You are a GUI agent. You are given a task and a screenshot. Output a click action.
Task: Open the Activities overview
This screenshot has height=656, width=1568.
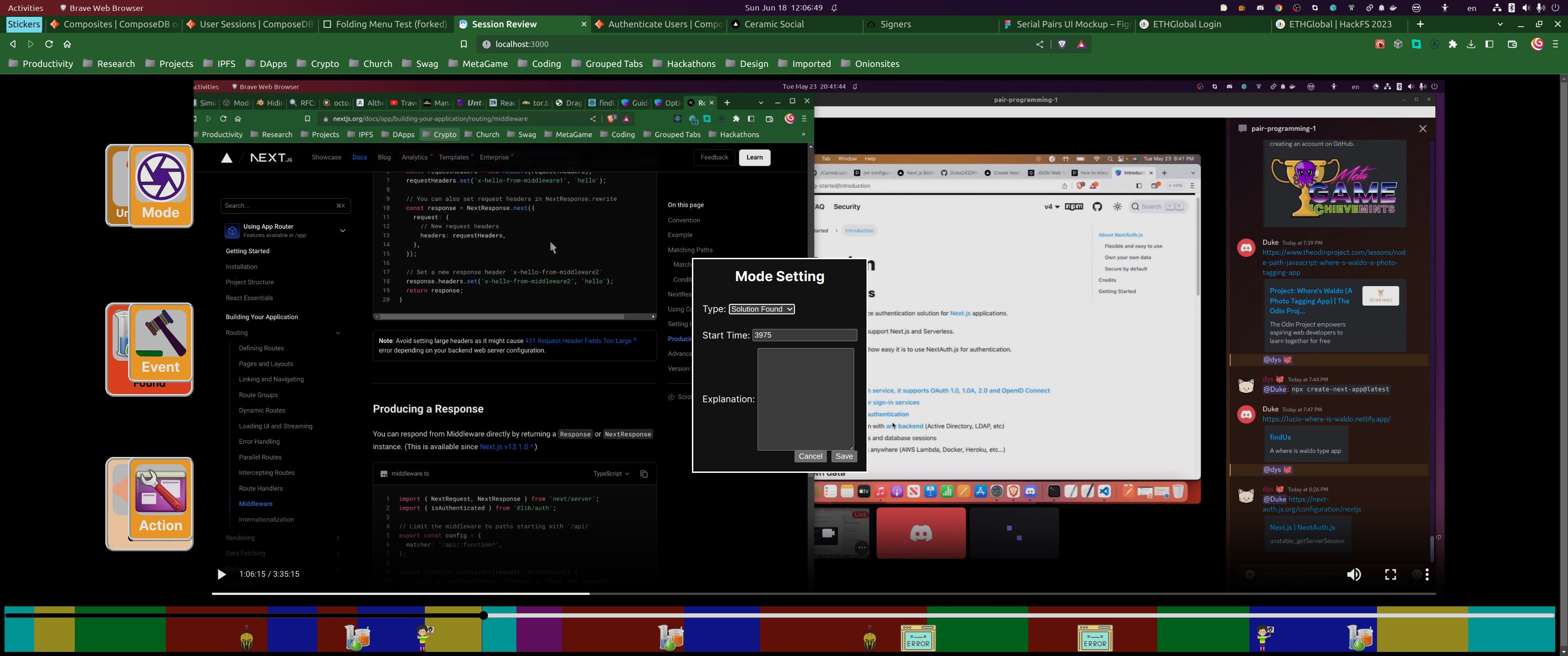click(26, 8)
